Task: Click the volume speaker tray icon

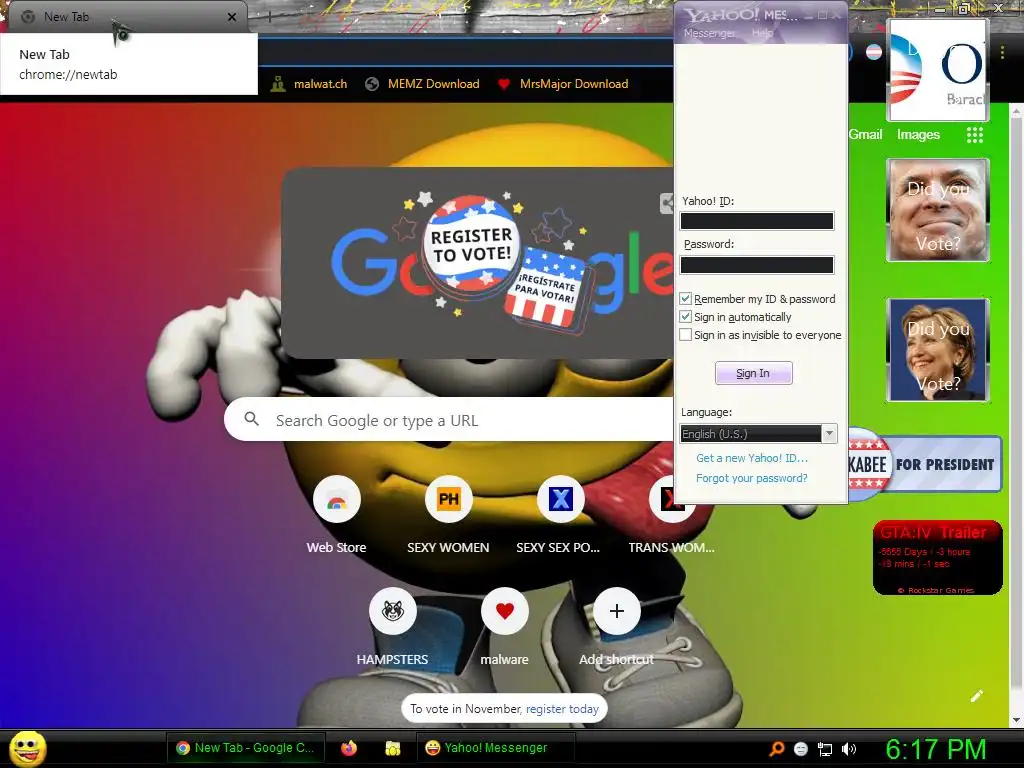Action: (x=849, y=749)
